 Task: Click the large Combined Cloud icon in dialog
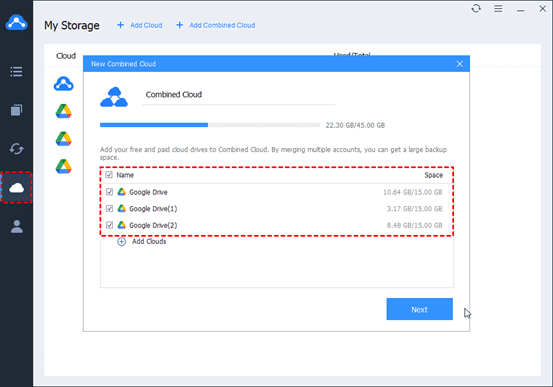(114, 97)
